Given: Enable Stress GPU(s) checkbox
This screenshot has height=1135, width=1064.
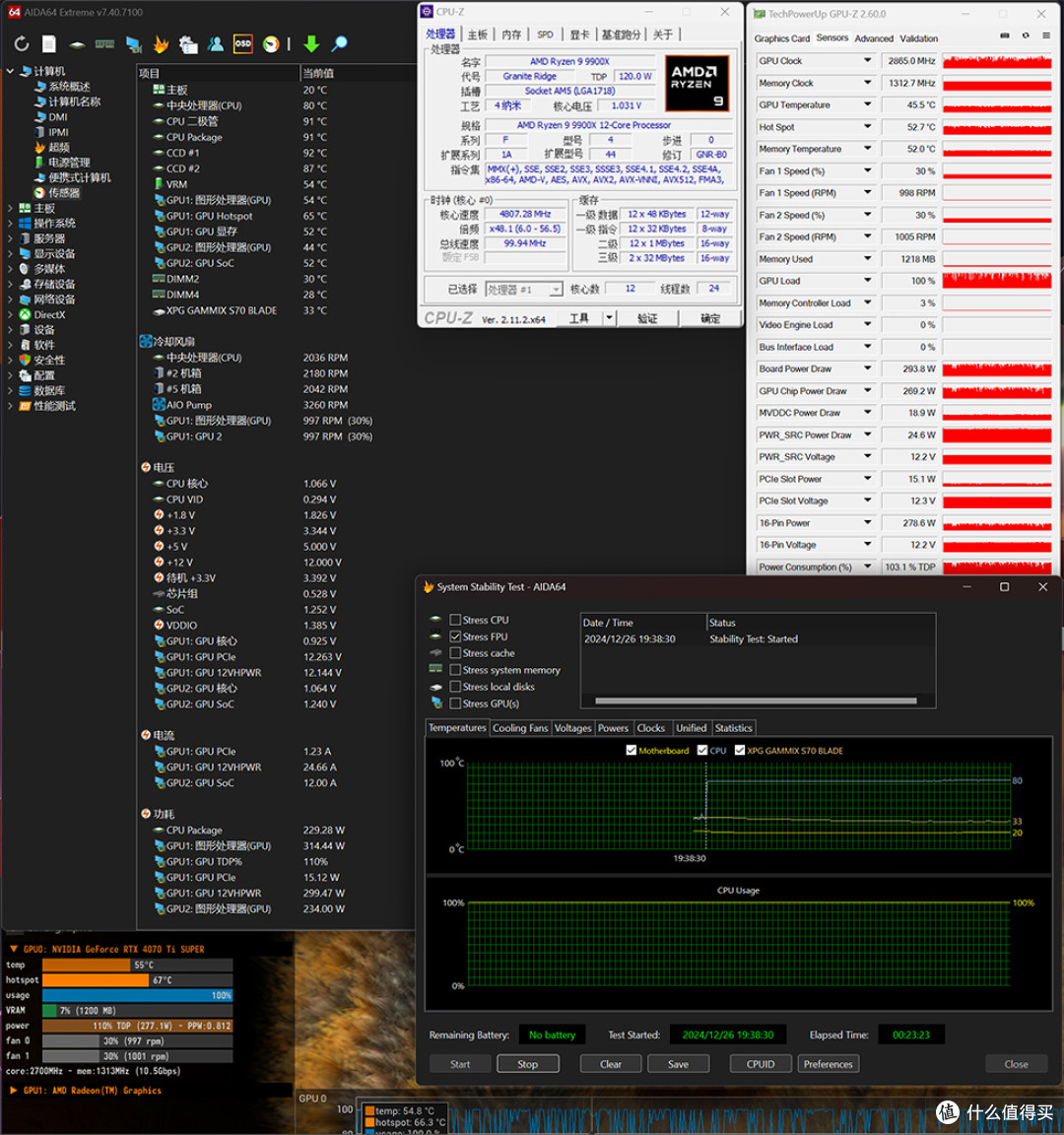Looking at the screenshot, I should pyautogui.click(x=455, y=703).
